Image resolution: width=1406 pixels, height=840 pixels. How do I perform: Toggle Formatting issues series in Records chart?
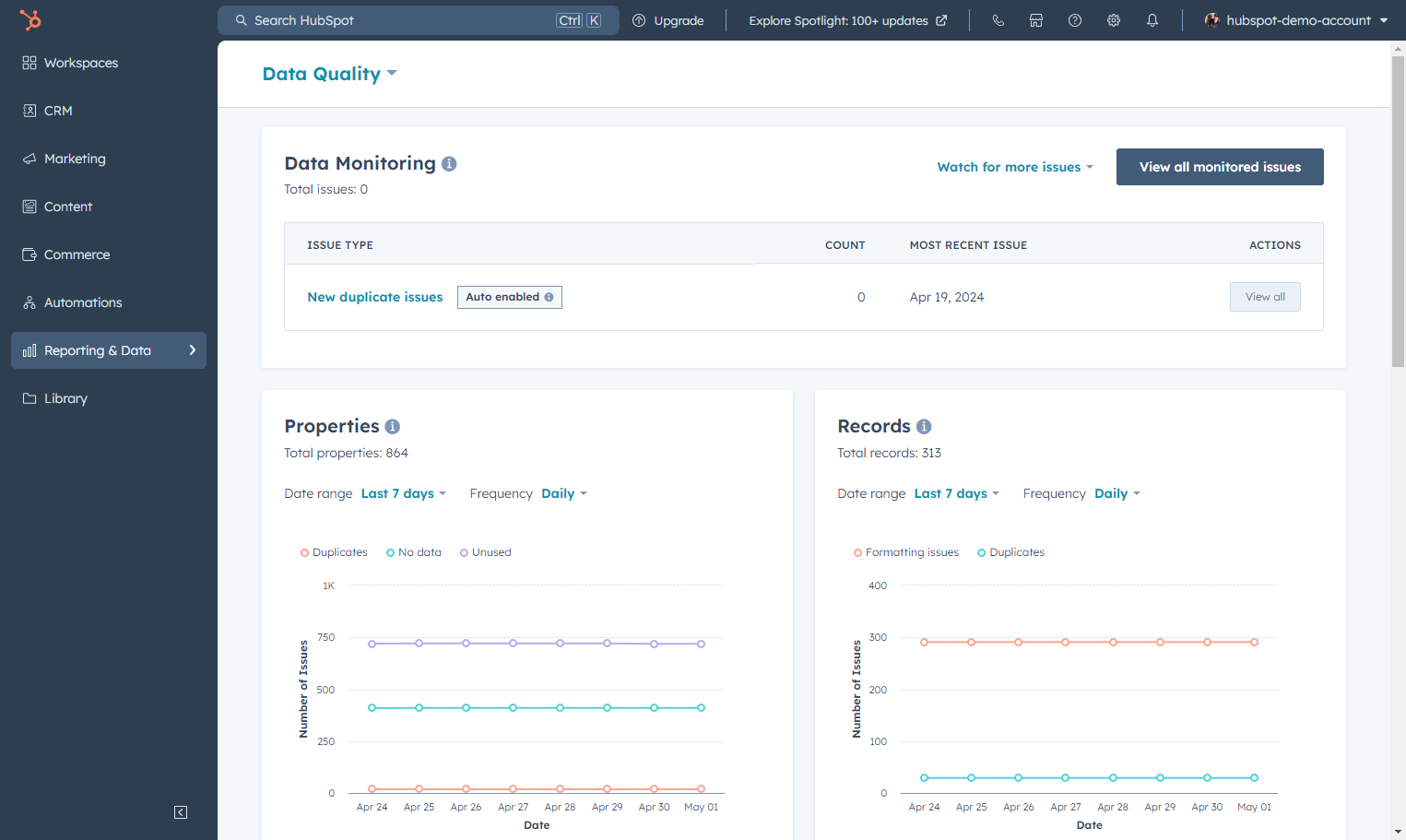pos(906,552)
